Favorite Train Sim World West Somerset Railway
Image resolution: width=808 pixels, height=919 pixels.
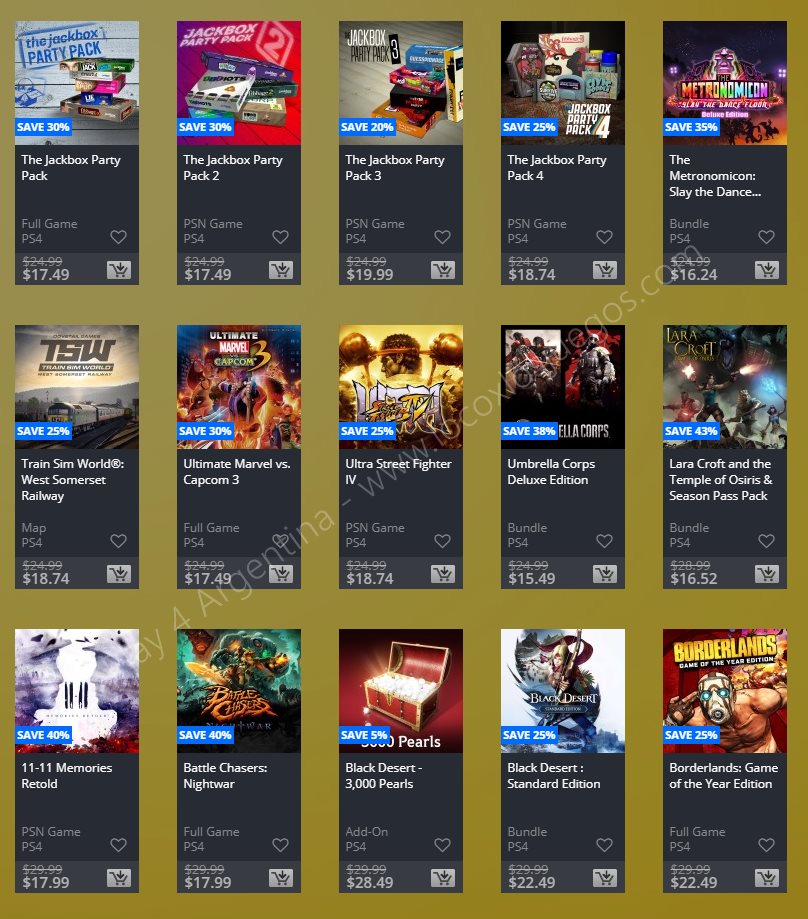(118, 541)
